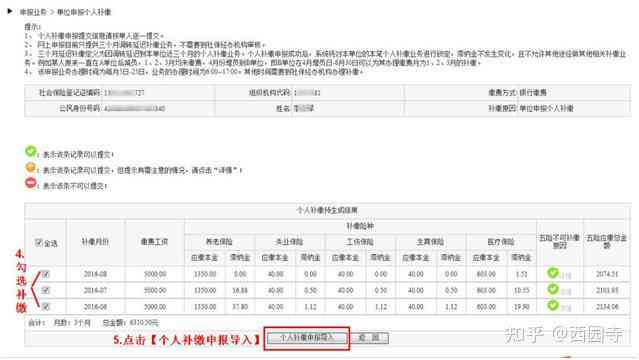
Task: Click the red no-entry legend icon
Action: (x=31, y=183)
